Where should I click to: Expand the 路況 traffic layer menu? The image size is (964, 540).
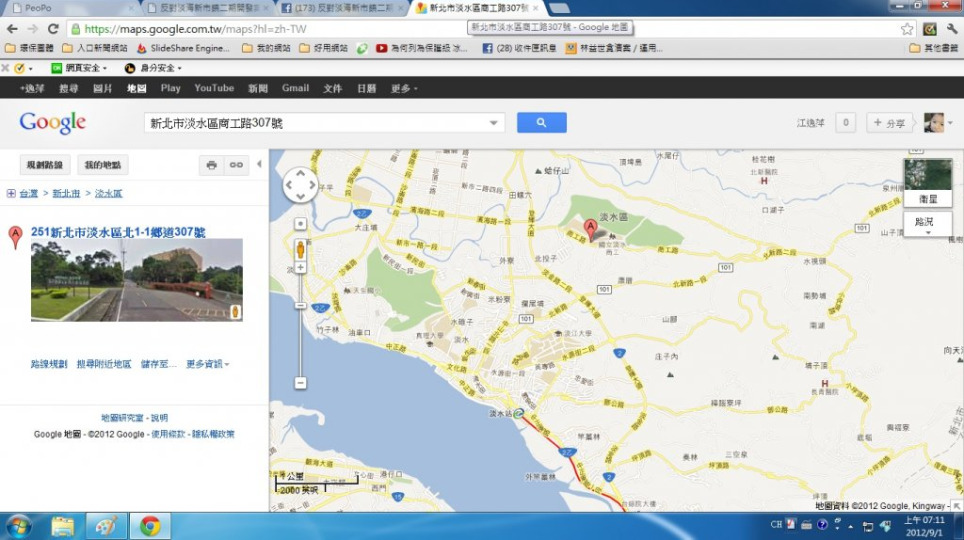tap(927, 225)
